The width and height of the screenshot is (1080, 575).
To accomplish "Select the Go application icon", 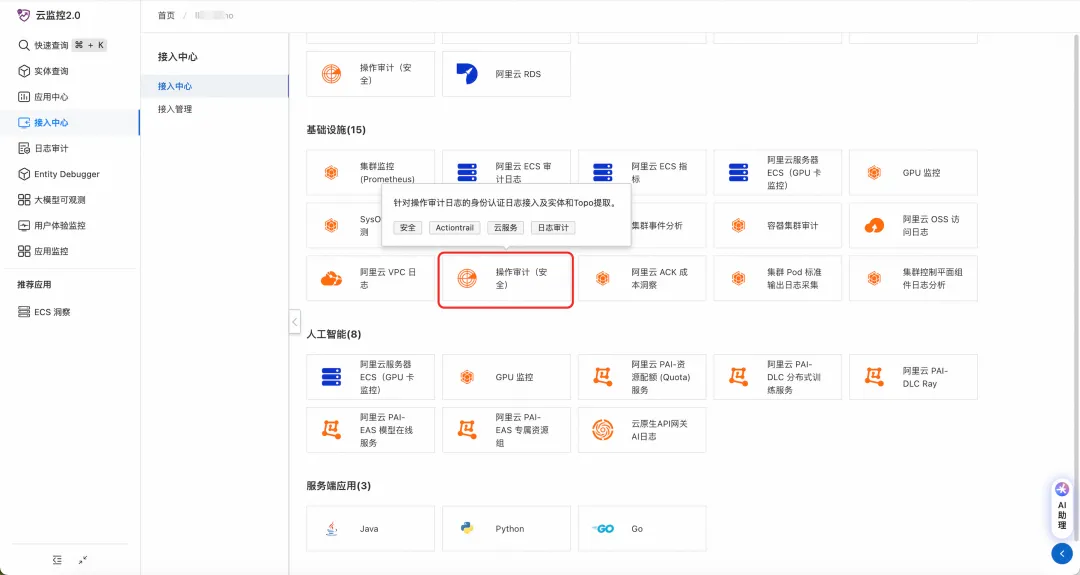I will pyautogui.click(x=603, y=528).
